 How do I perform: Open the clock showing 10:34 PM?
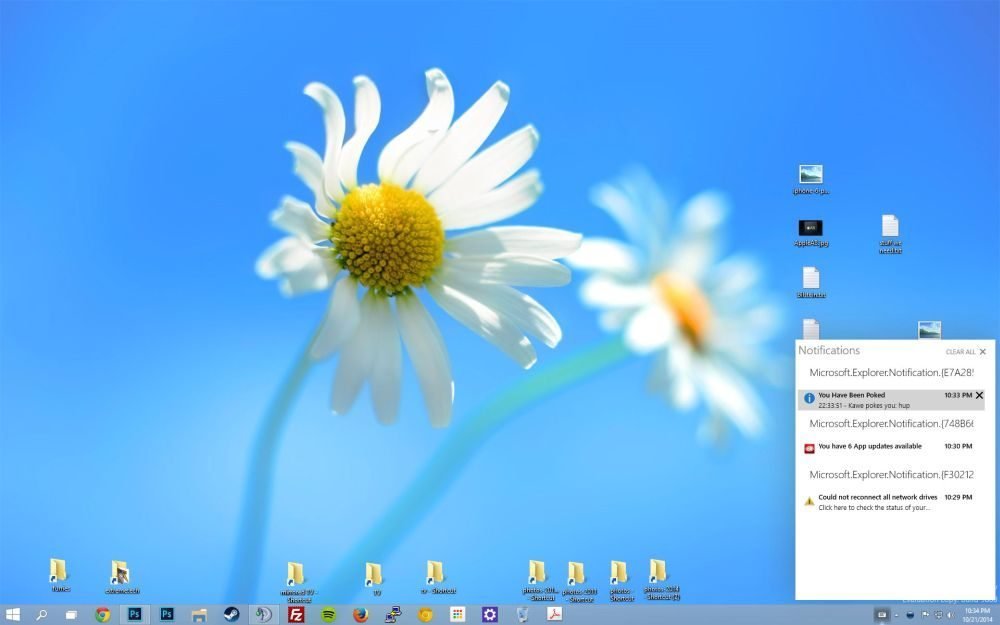point(978,615)
